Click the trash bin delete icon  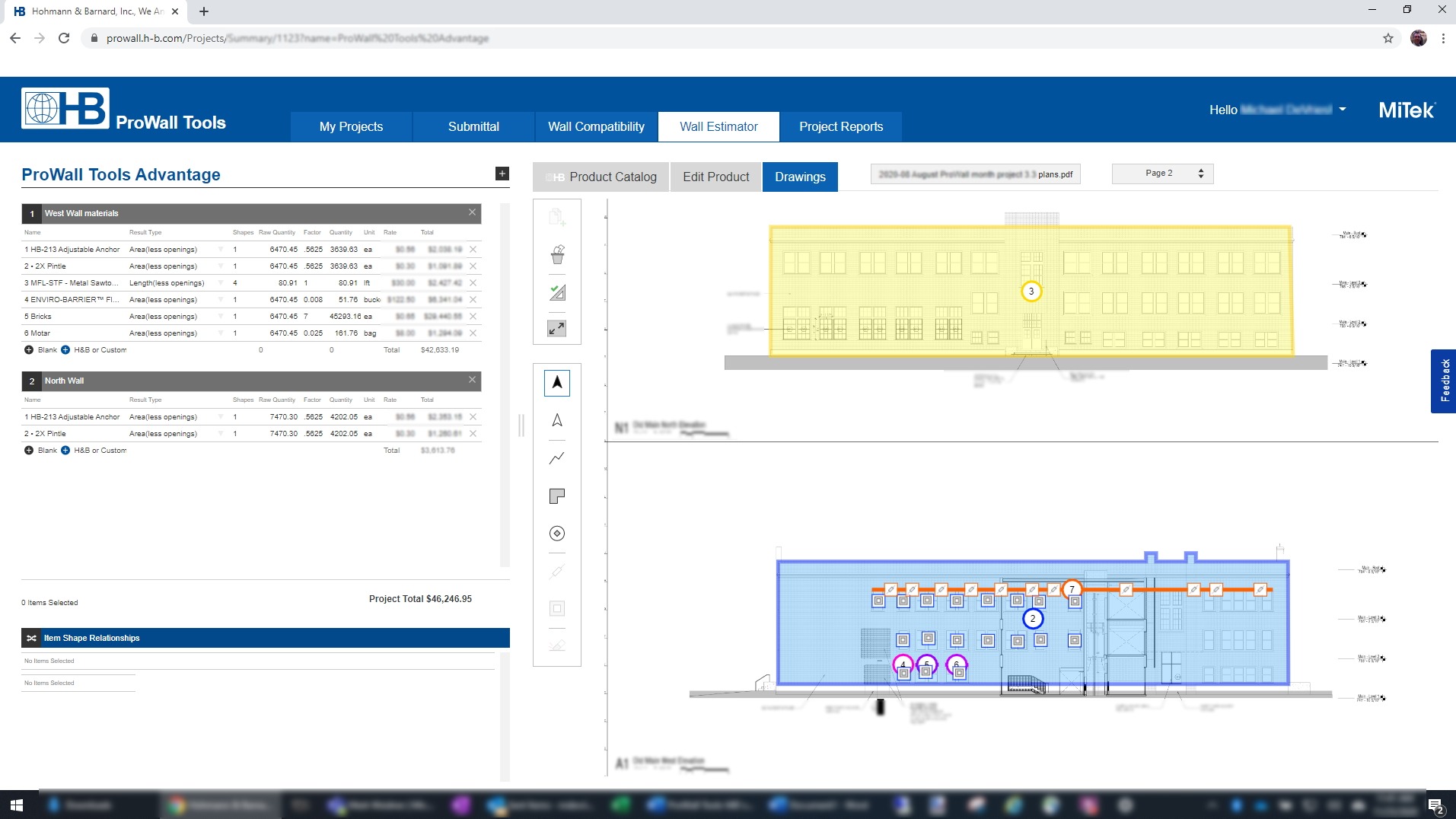pos(557,254)
